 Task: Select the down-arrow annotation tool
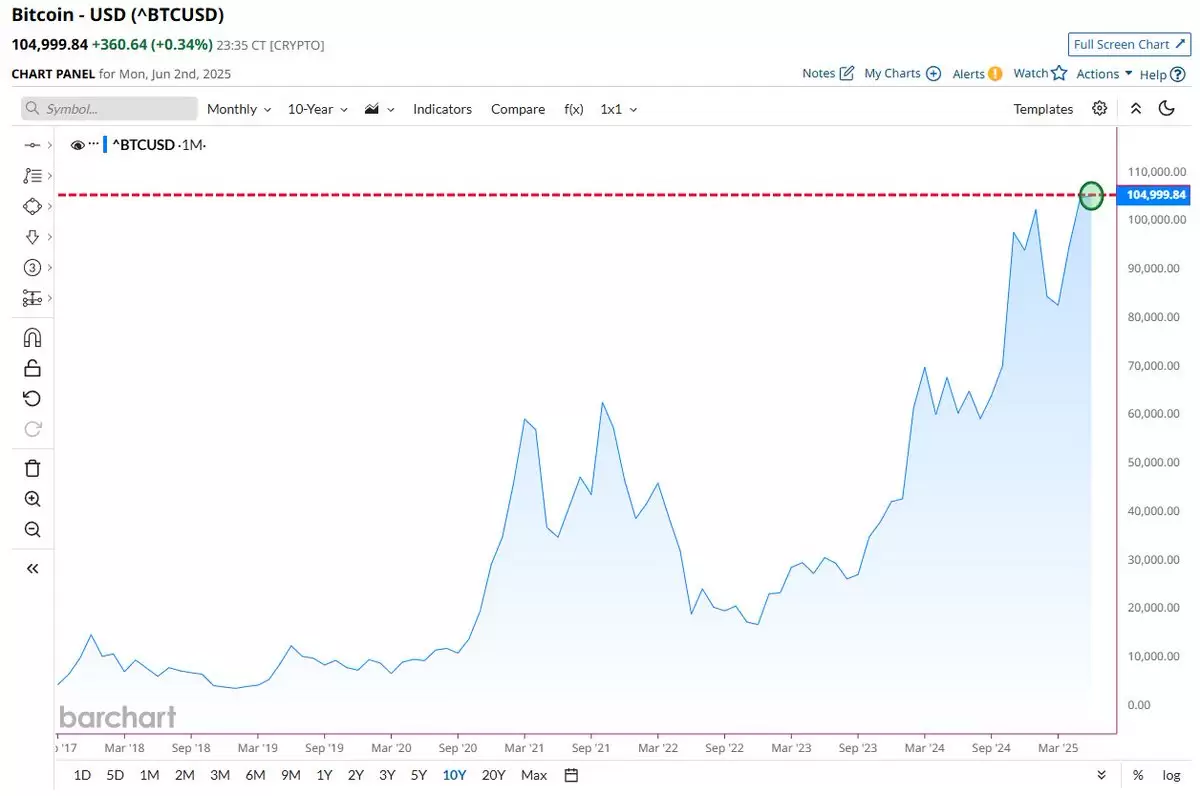click(x=32, y=237)
